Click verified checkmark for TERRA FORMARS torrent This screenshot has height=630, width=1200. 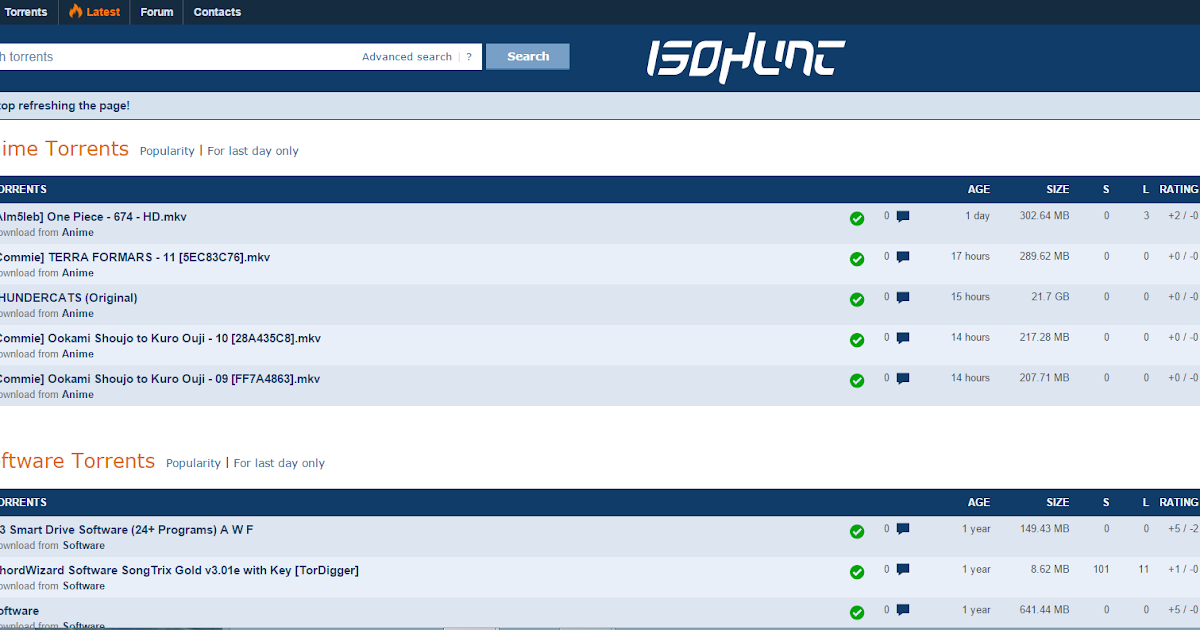pos(857,259)
